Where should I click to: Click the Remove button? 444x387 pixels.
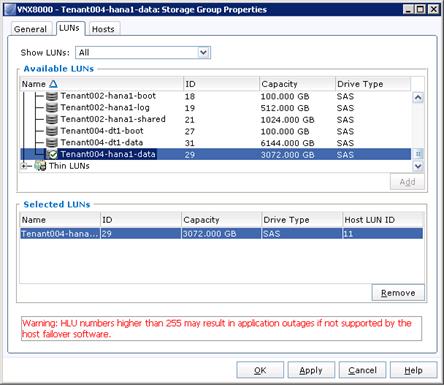[398, 293]
